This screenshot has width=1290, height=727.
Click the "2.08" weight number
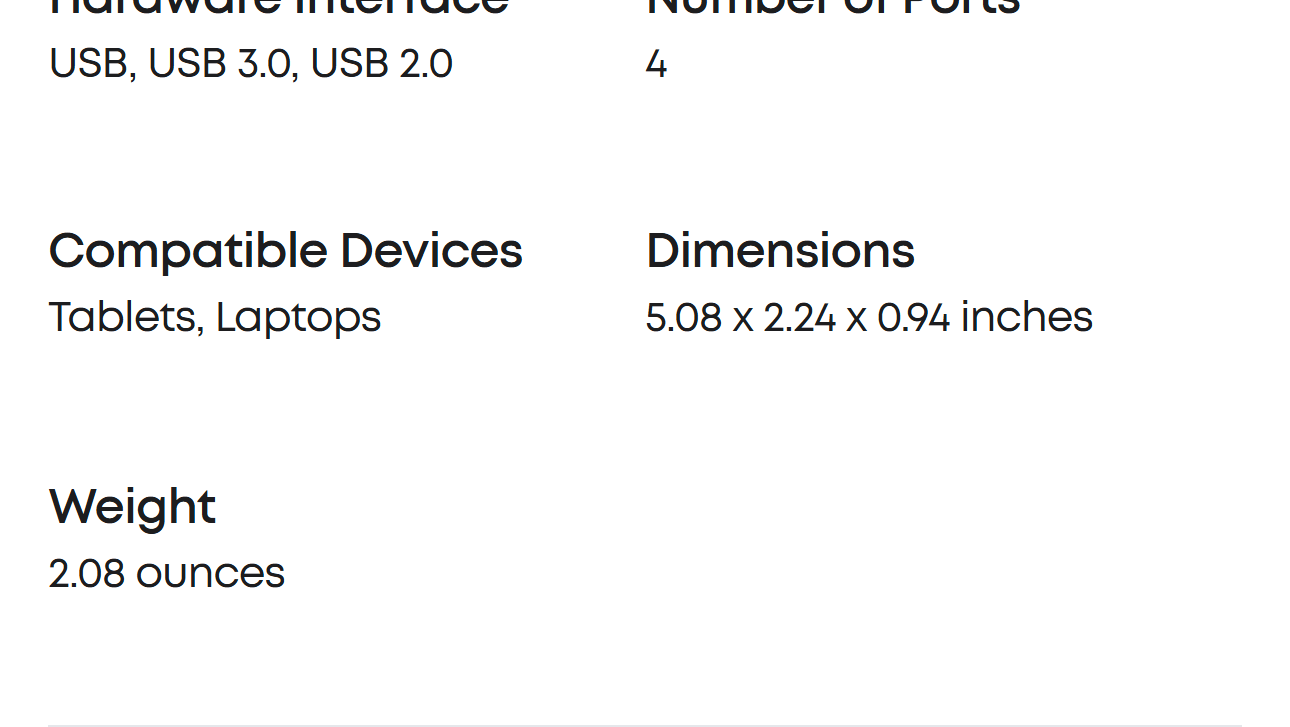(x=86, y=573)
